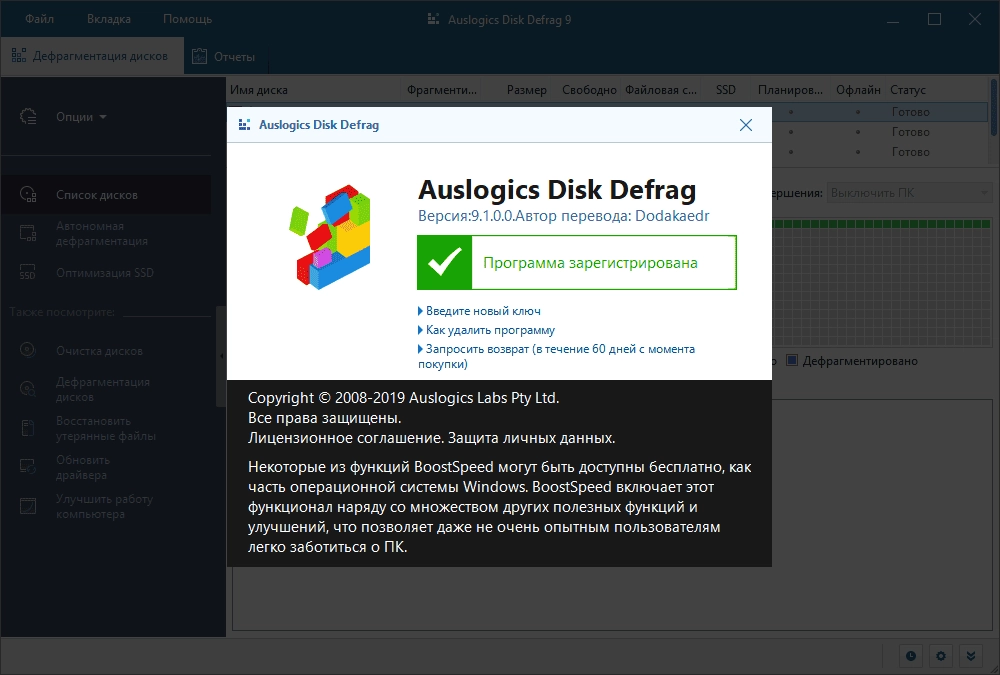
Task: Click the double chevron down icon
Action: 971,656
